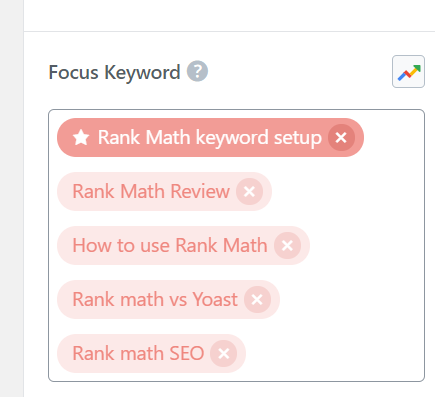Image resolution: width=435 pixels, height=397 pixels.
Task: Remove the 'Rank Math Review' keyword tag
Action: click(x=249, y=192)
